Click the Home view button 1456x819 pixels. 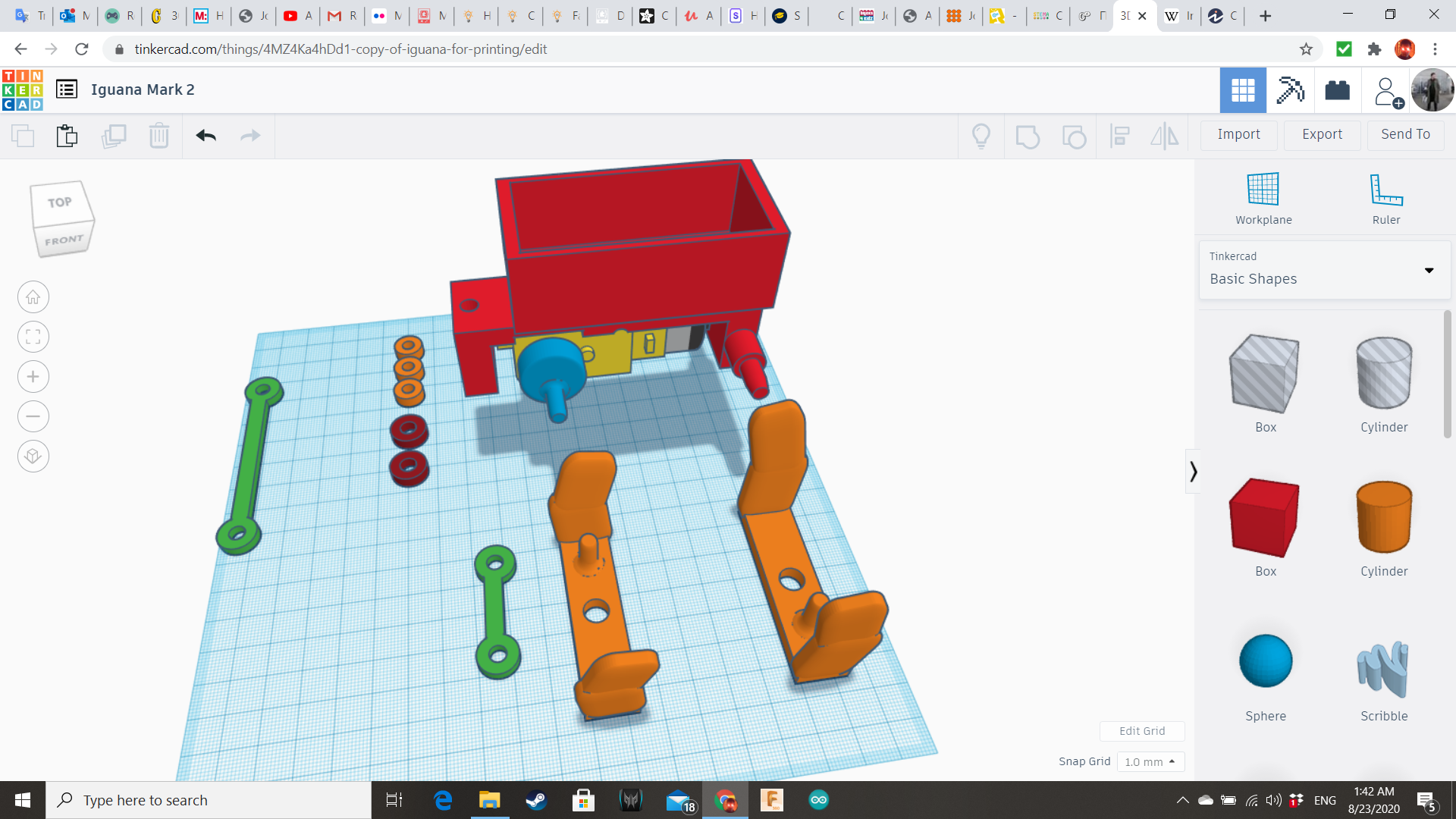coord(33,297)
